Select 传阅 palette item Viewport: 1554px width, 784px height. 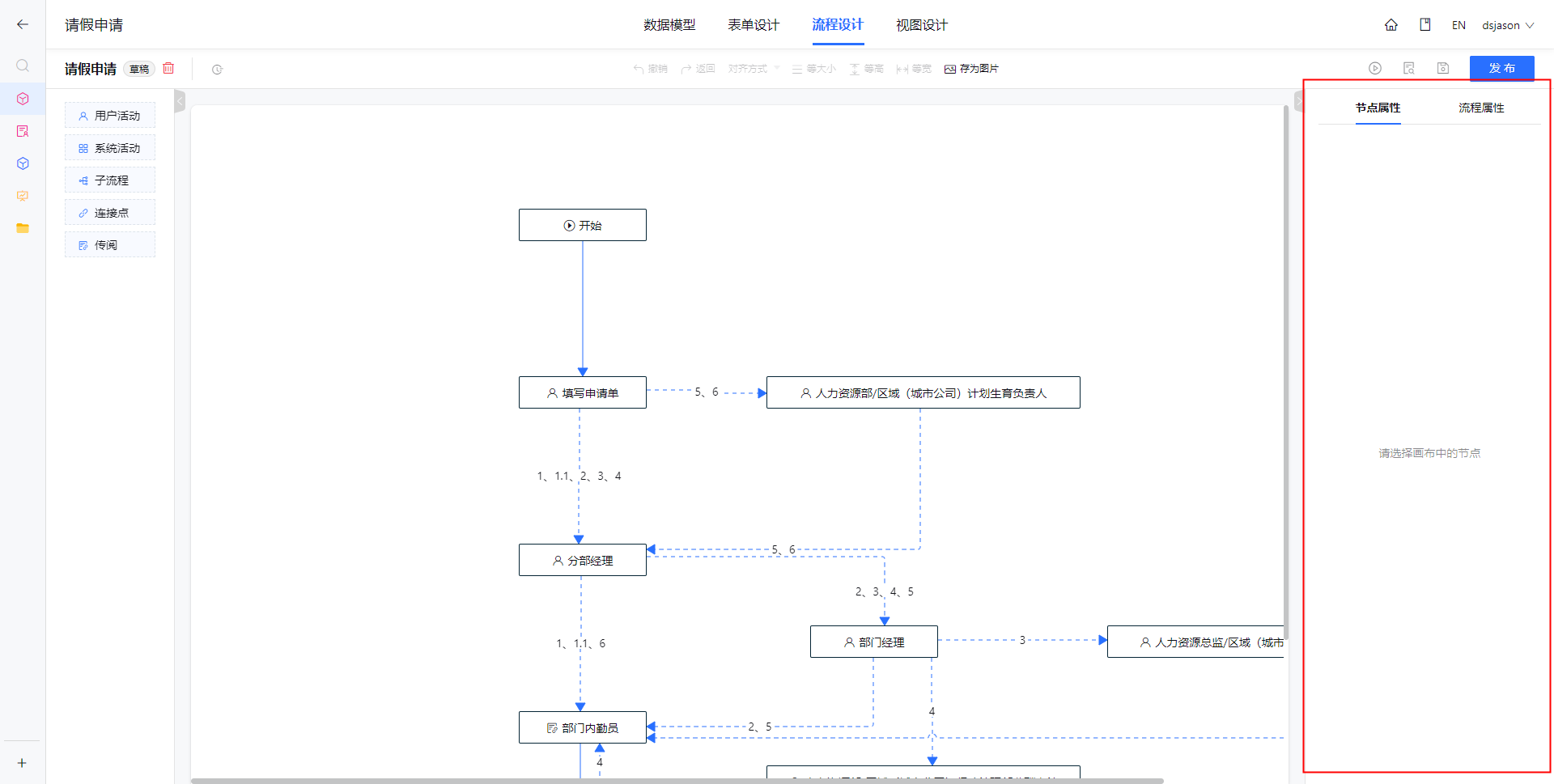[110, 245]
